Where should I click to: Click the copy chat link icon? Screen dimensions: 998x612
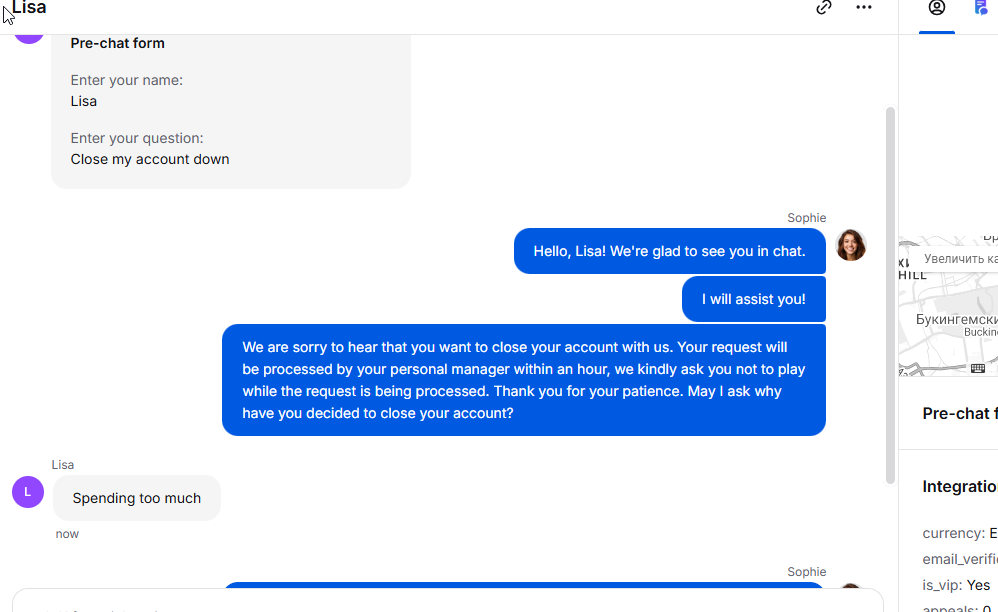824,8
